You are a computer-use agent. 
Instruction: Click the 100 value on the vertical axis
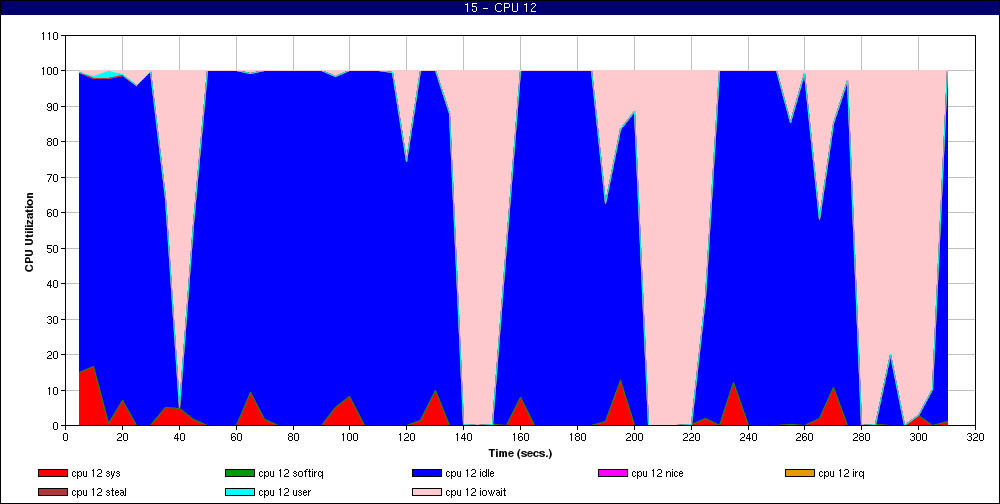click(51, 71)
